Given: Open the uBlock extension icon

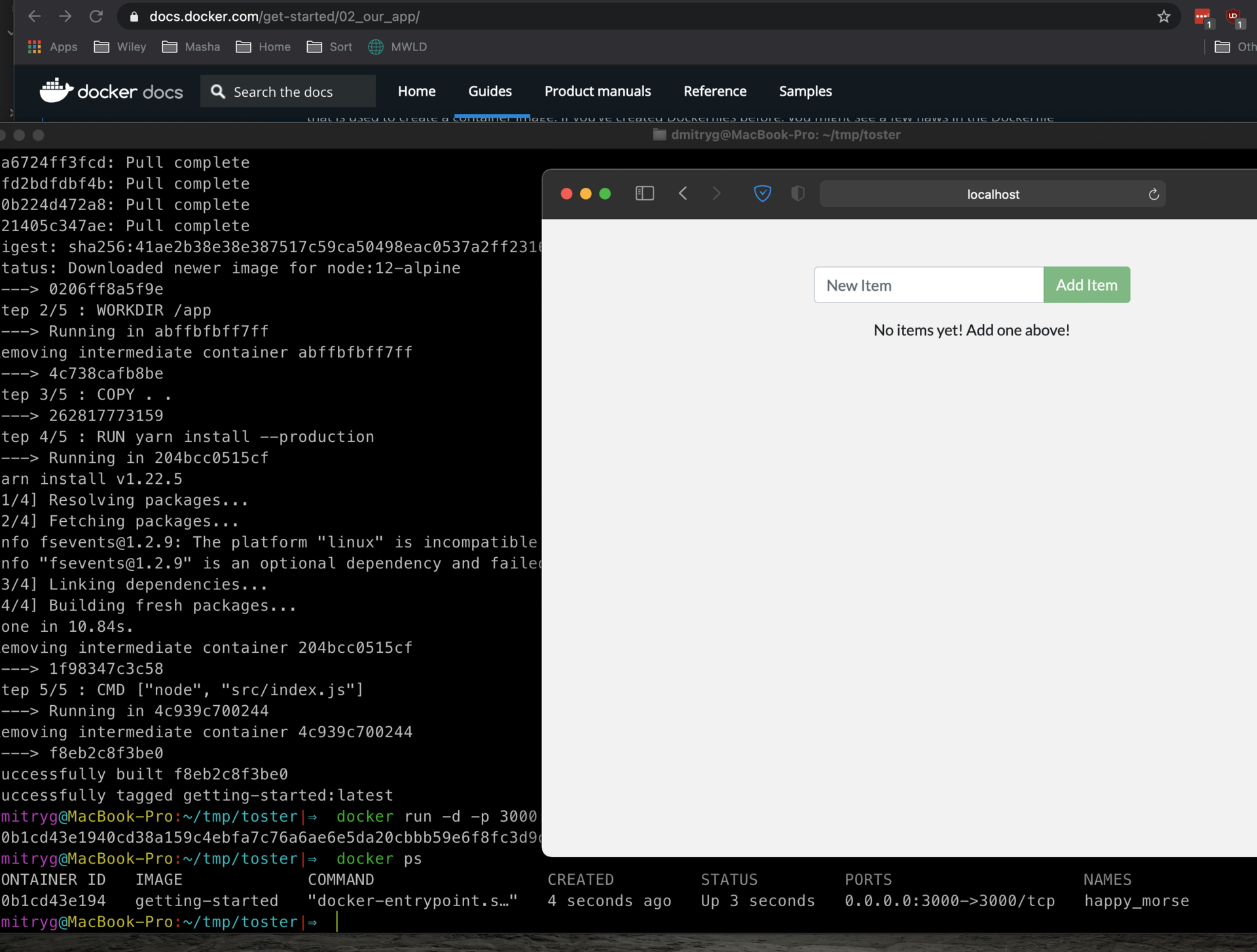Looking at the screenshot, I should [x=1234, y=18].
